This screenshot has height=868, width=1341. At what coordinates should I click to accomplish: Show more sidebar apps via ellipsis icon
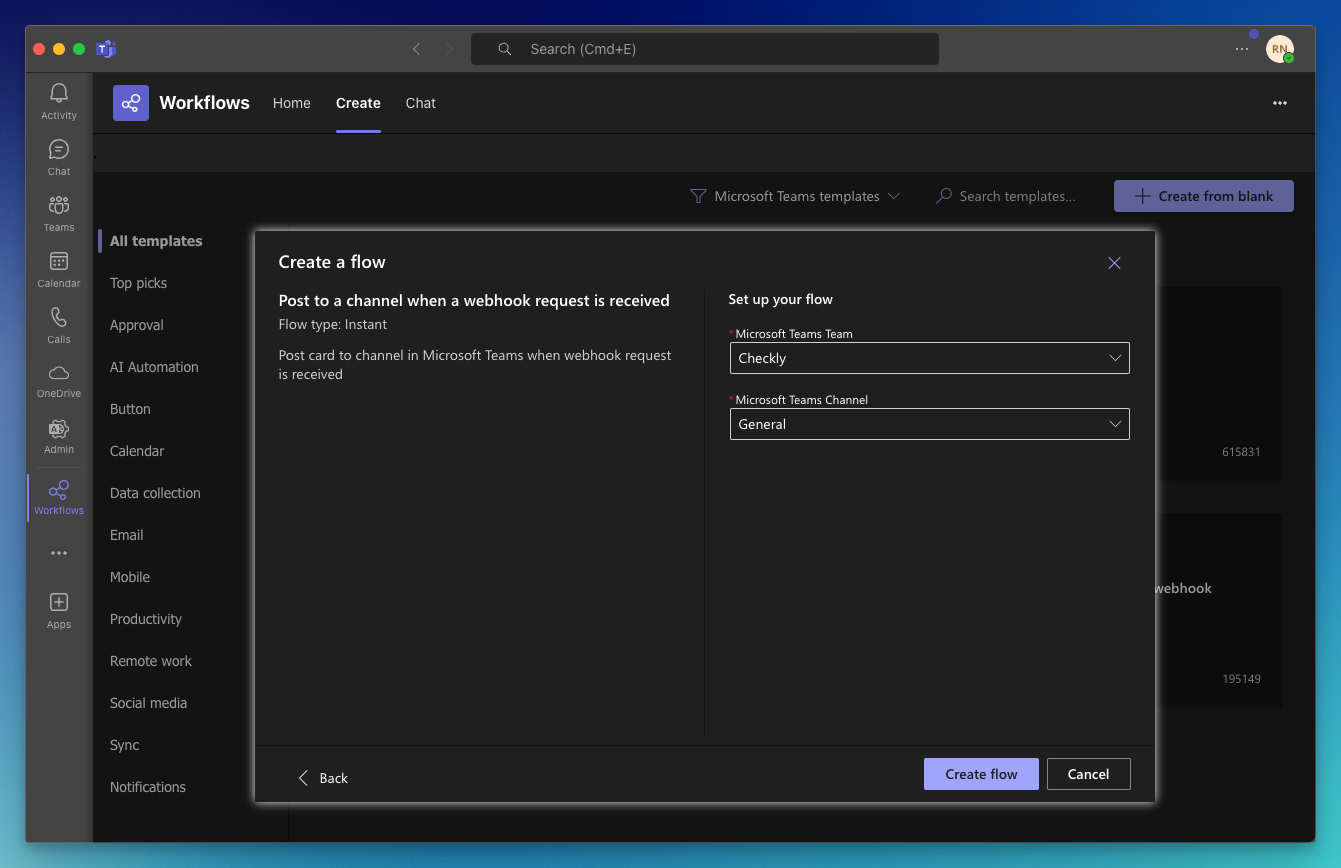tap(58, 552)
